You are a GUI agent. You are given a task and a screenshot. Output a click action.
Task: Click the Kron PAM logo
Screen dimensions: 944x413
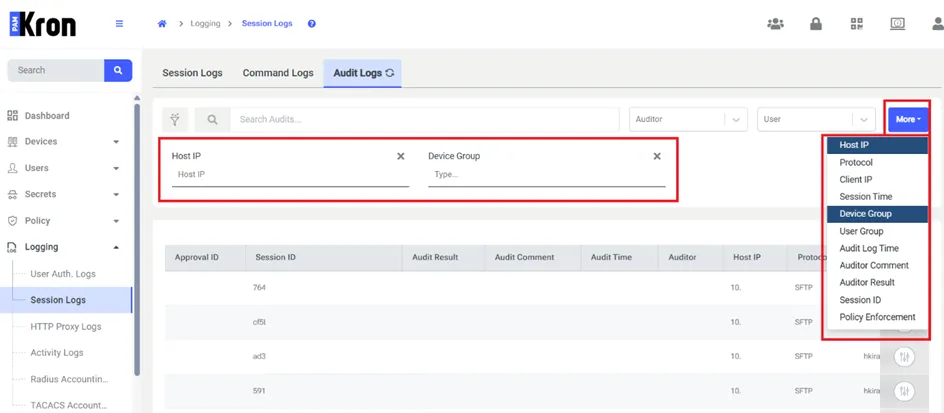click(x=43, y=25)
